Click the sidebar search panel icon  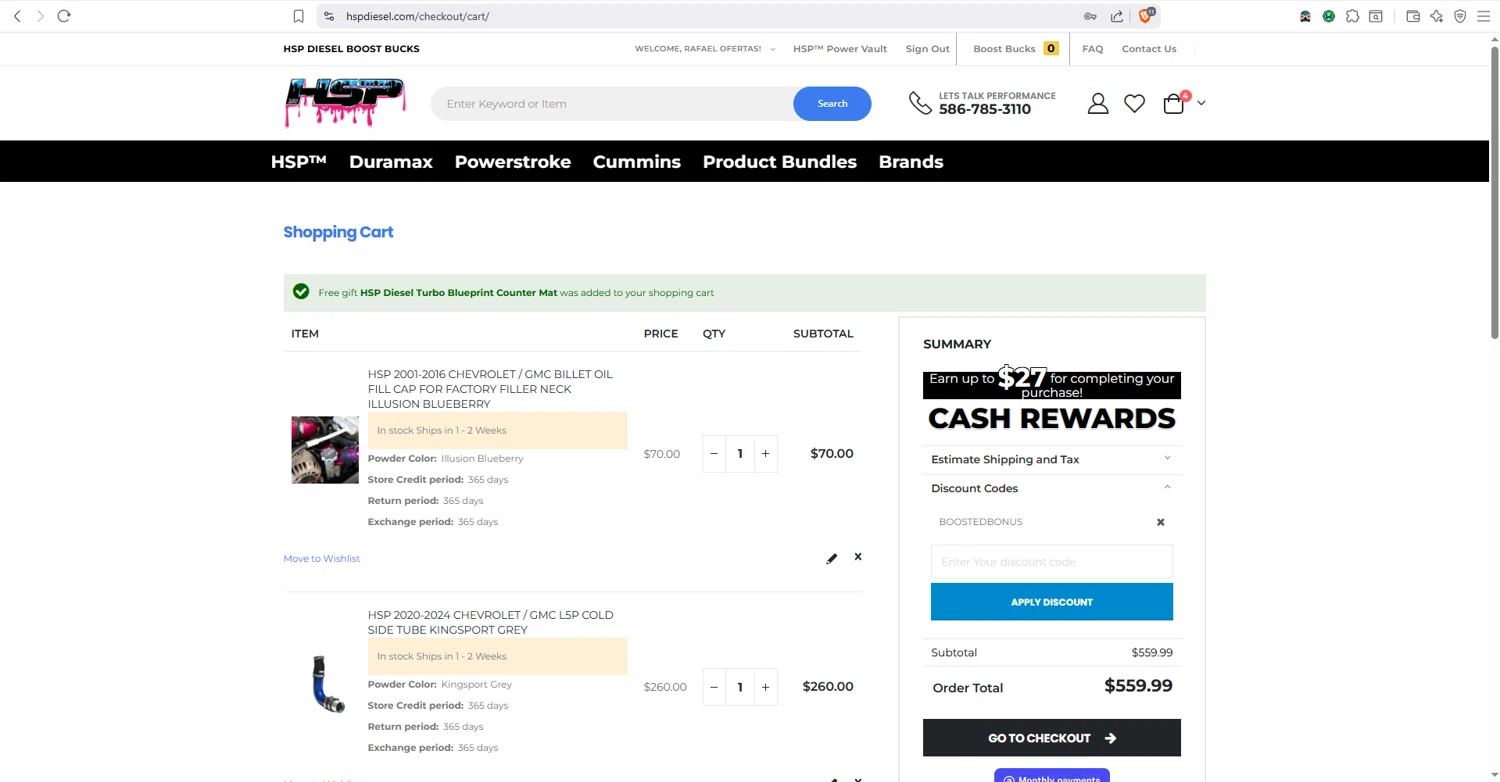(x=1376, y=16)
